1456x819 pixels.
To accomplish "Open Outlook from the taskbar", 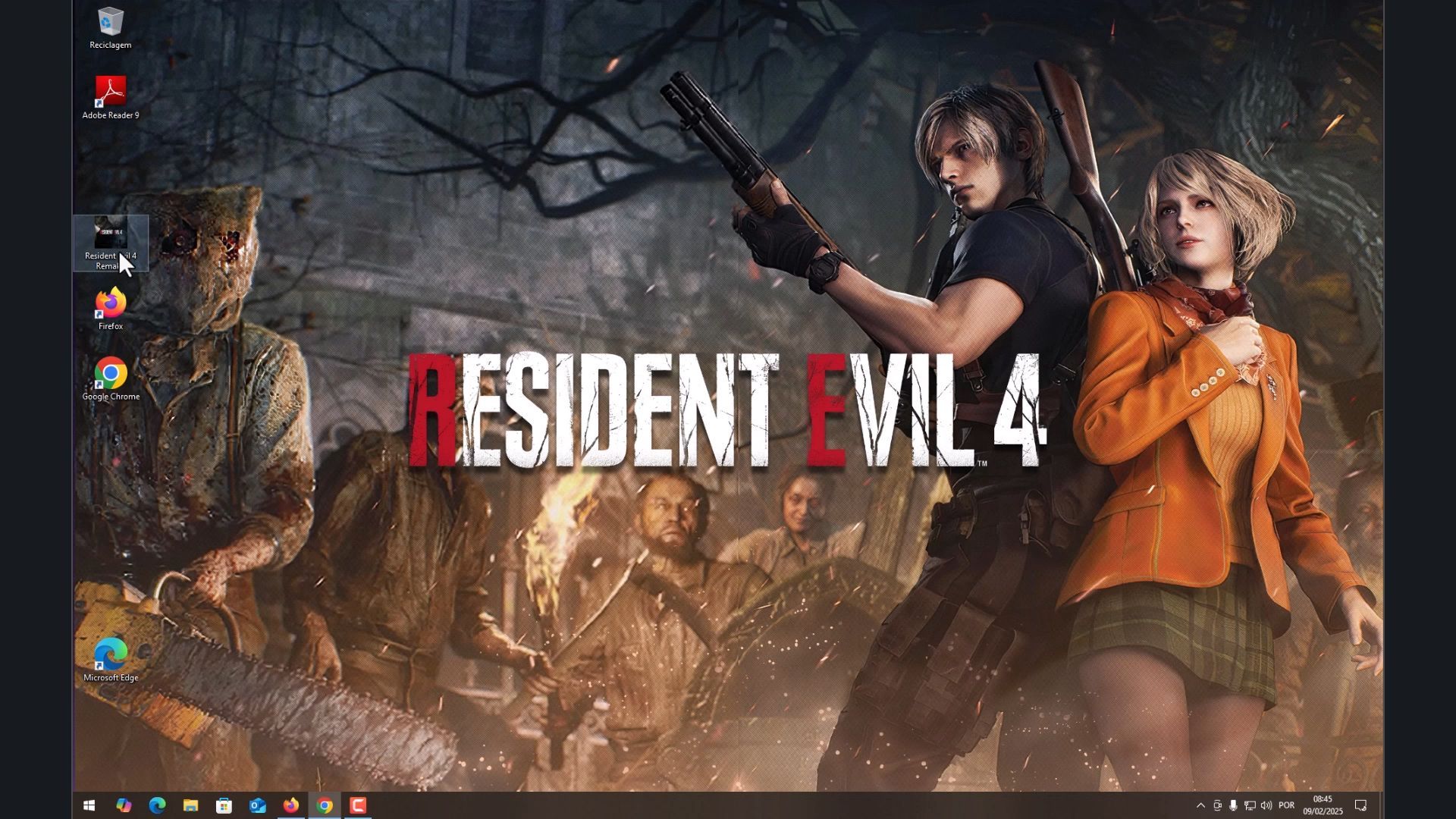I will pos(258,805).
